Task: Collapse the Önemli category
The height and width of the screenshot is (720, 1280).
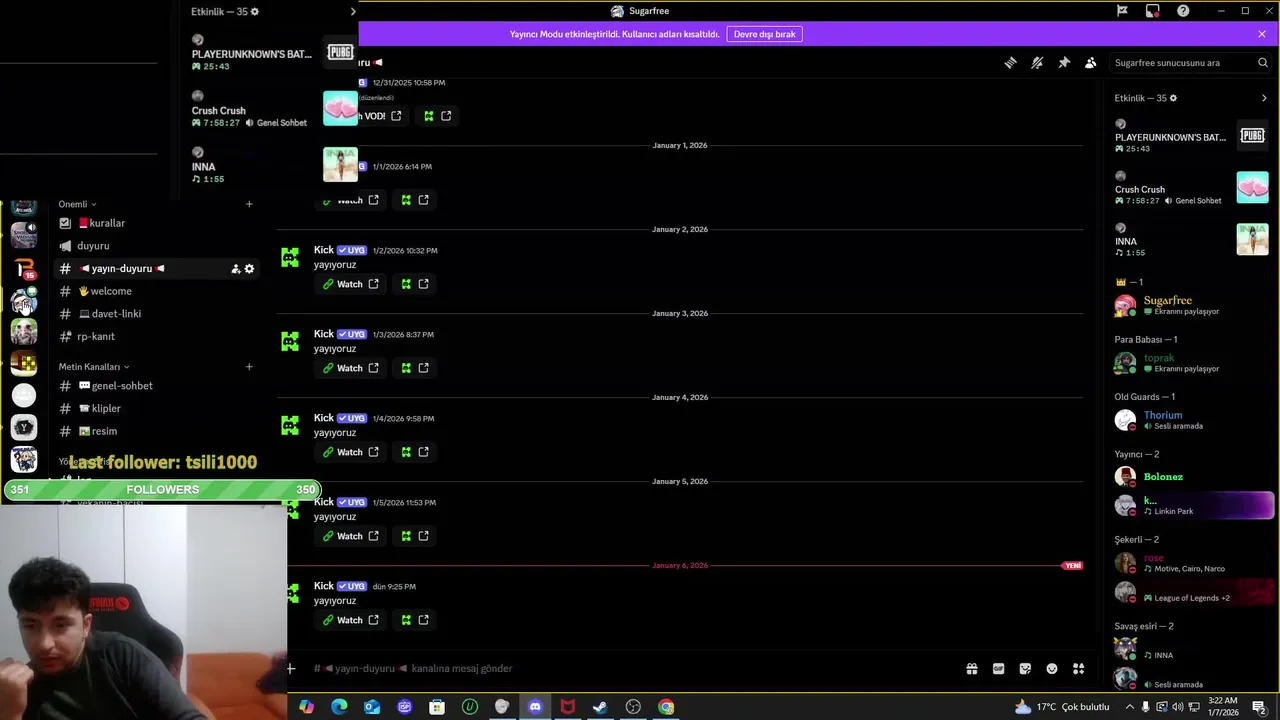Action: (x=77, y=204)
